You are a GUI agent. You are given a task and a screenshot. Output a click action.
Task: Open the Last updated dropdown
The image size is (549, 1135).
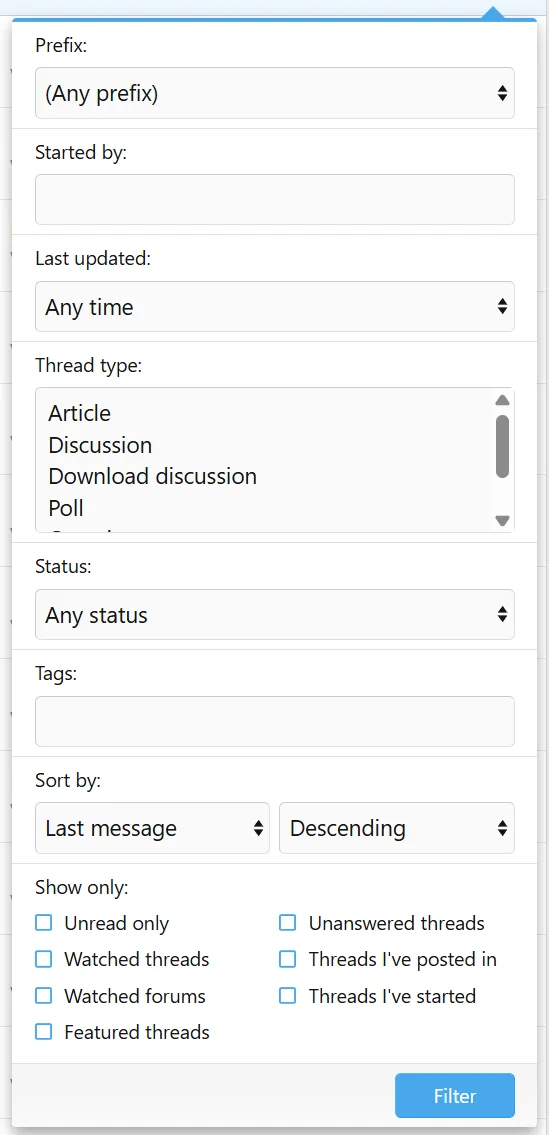274,307
